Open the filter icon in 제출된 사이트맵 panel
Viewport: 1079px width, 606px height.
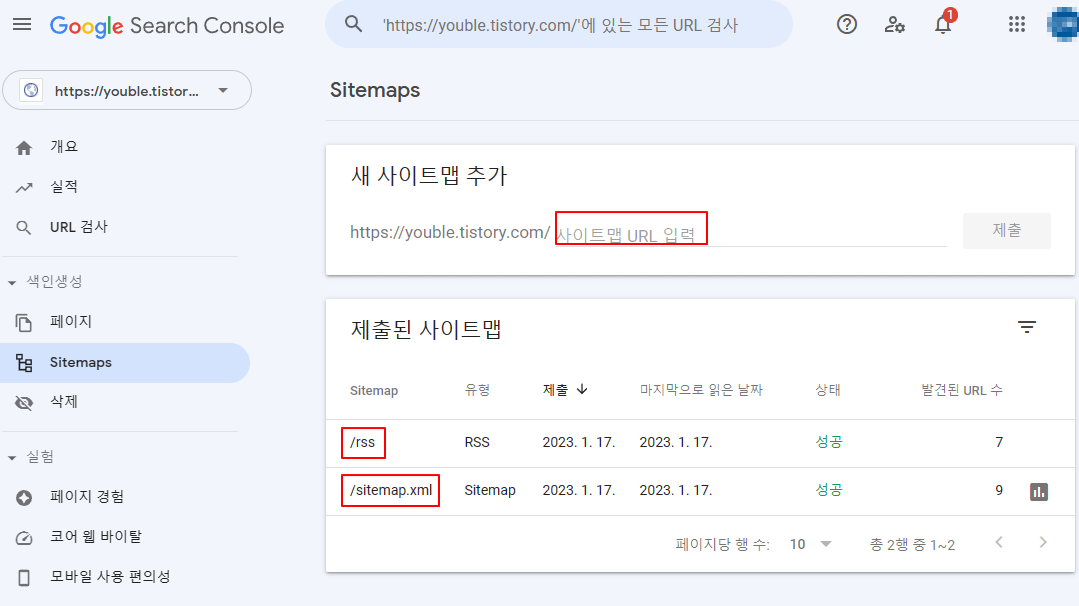coord(1027,326)
